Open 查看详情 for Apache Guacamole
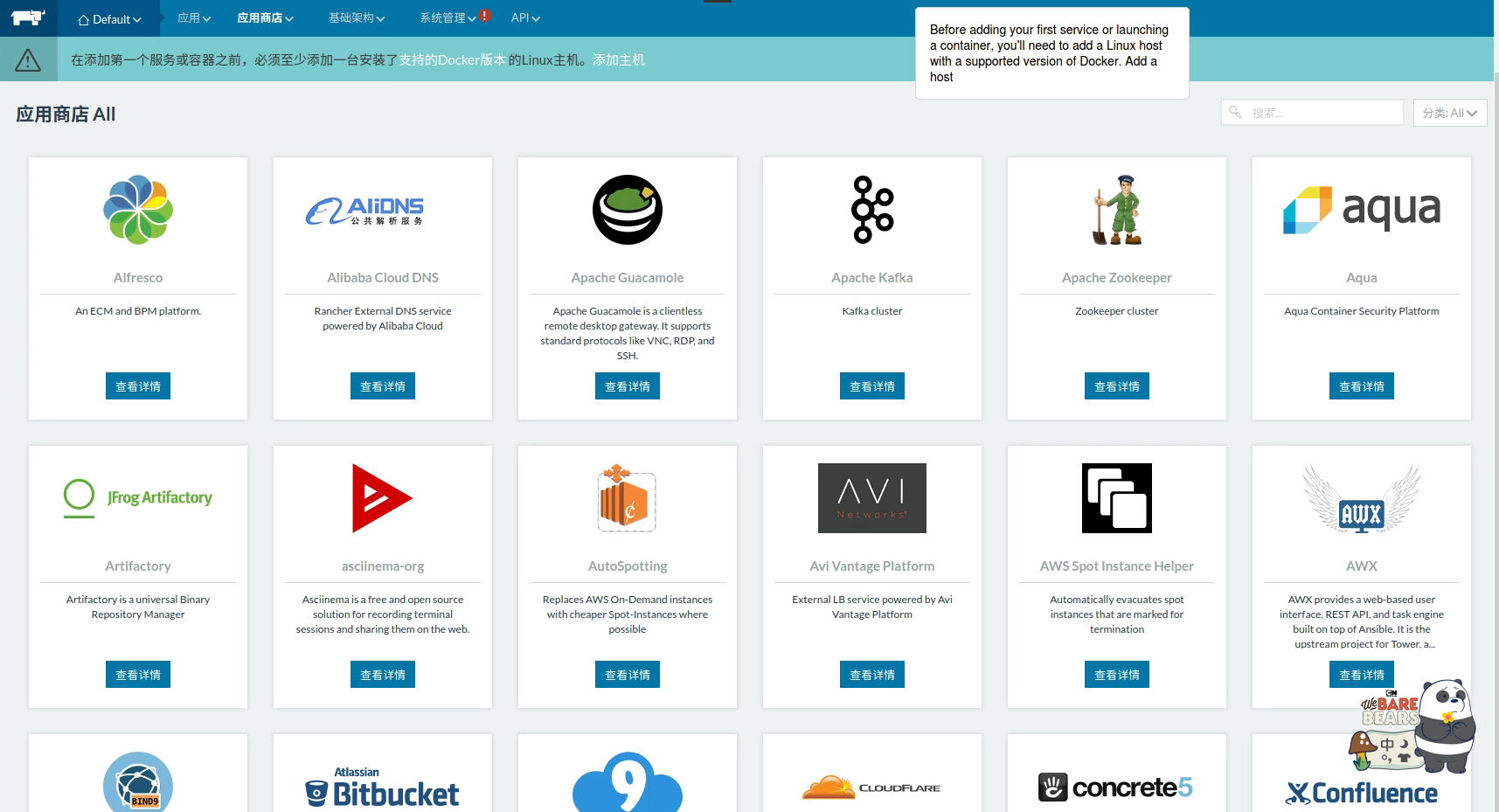1499x812 pixels. pyautogui.click(x=628, y=386)
